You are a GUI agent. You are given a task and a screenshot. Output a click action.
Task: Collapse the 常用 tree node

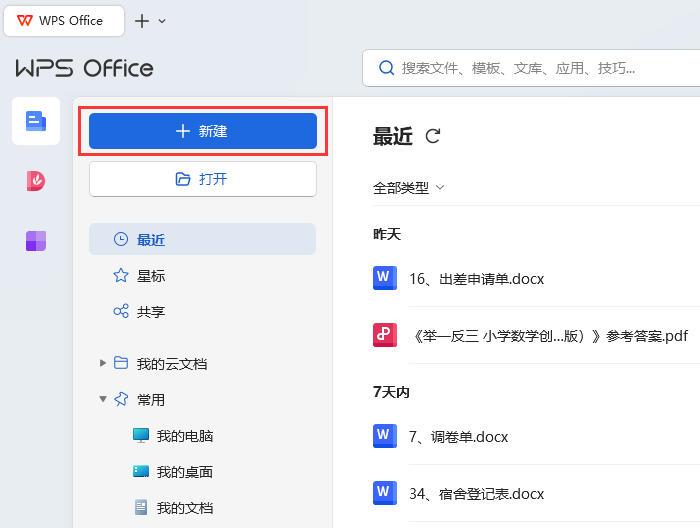103,399
